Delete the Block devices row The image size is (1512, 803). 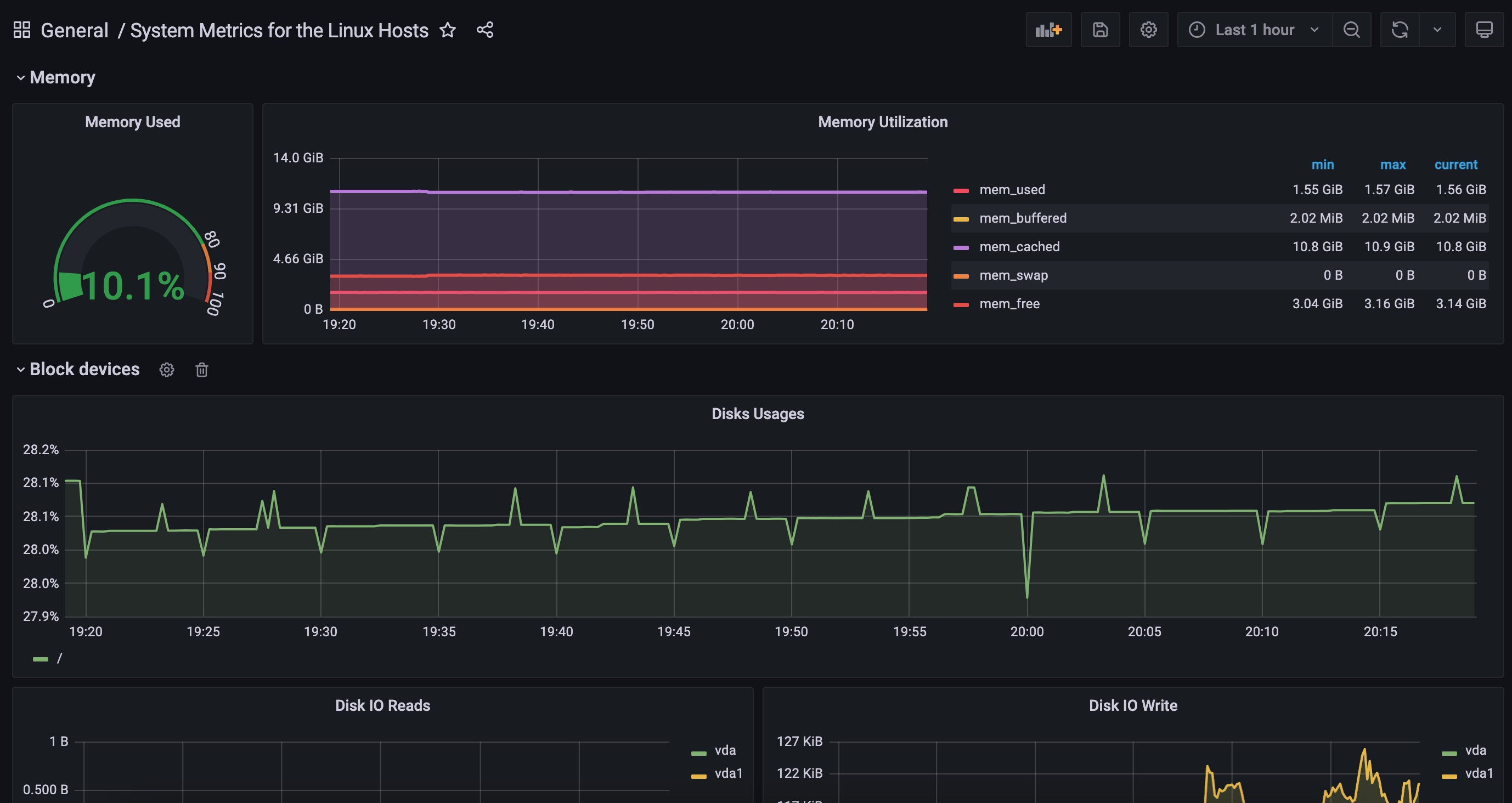(201, 370)
